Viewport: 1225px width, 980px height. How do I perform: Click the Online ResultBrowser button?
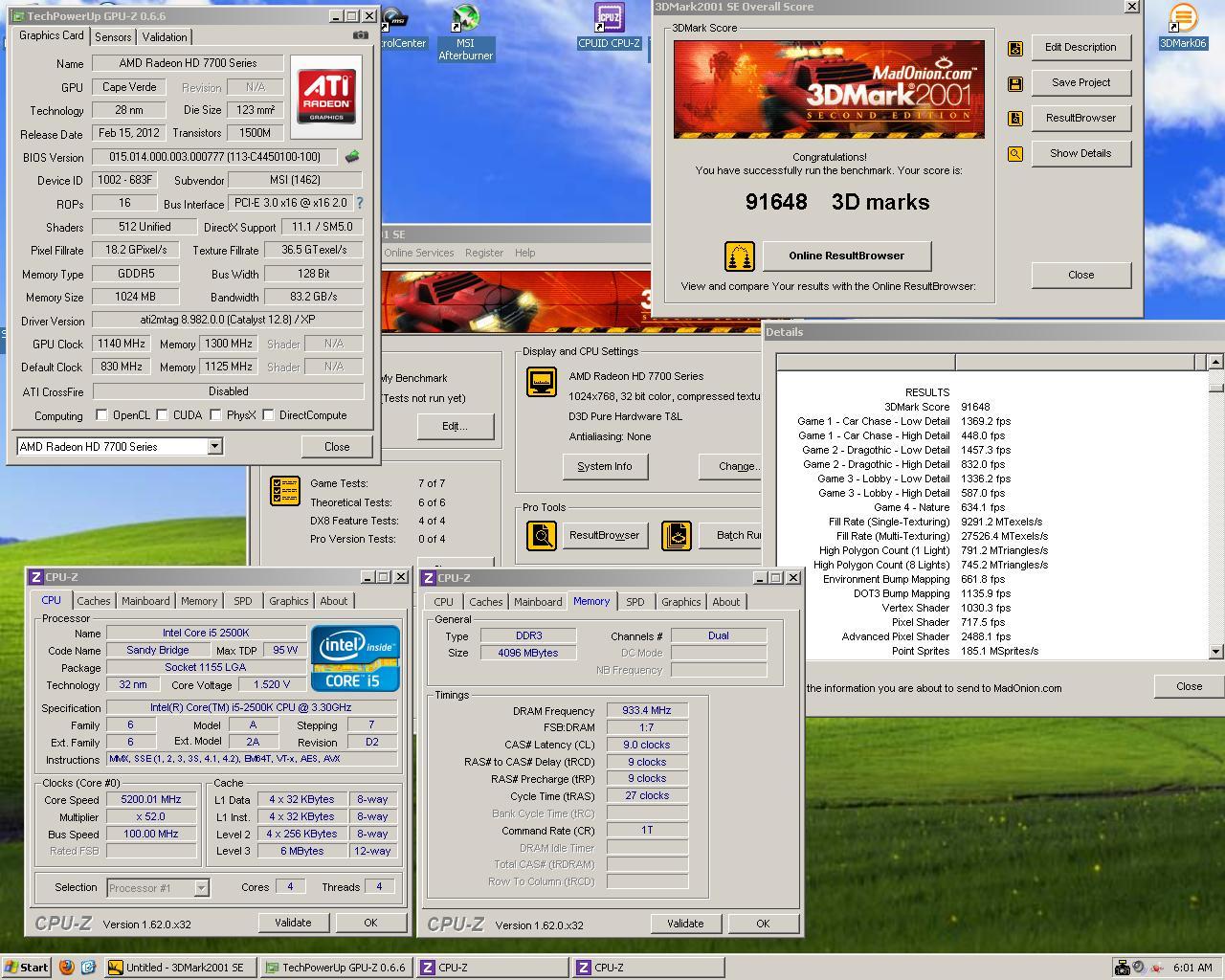coord(847,256)
